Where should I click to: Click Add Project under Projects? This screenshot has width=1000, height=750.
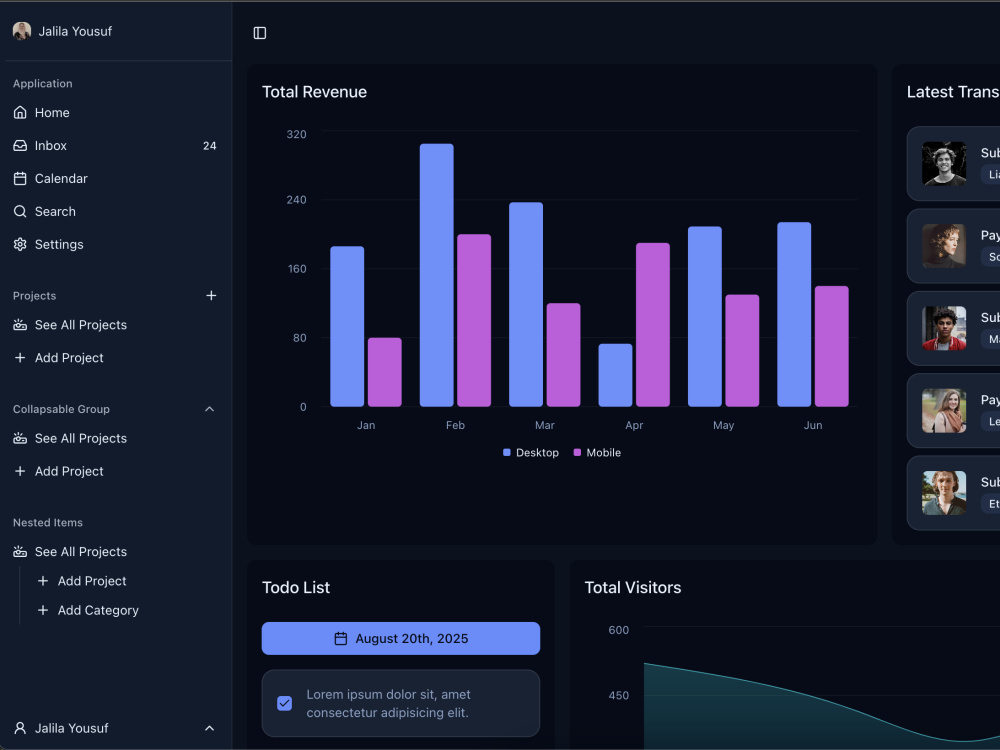tap(115, 358)
